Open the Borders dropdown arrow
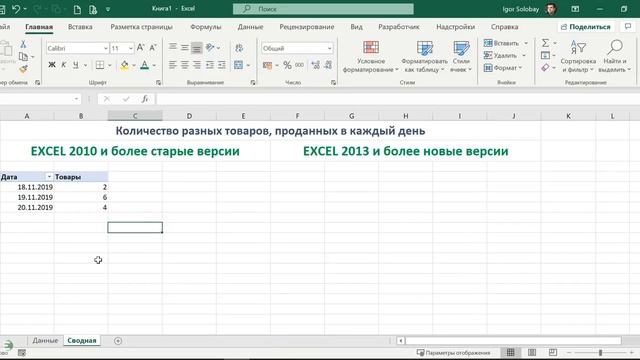The width and height of the screenshot is (640, 360). 110,65
